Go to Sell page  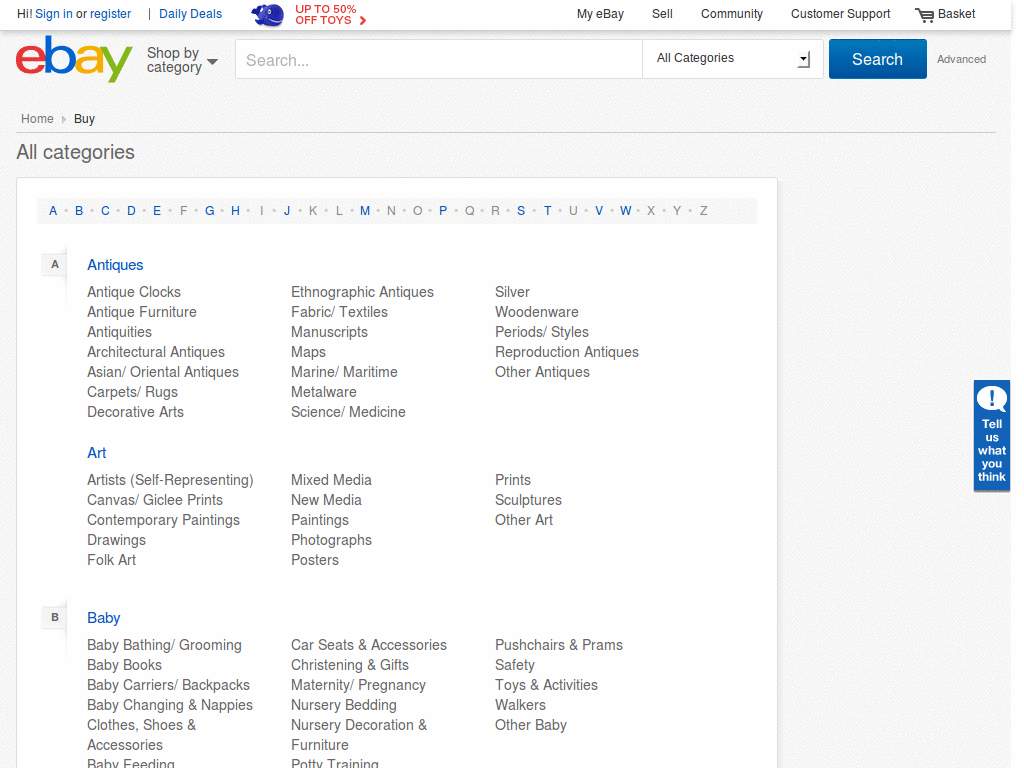662,14
